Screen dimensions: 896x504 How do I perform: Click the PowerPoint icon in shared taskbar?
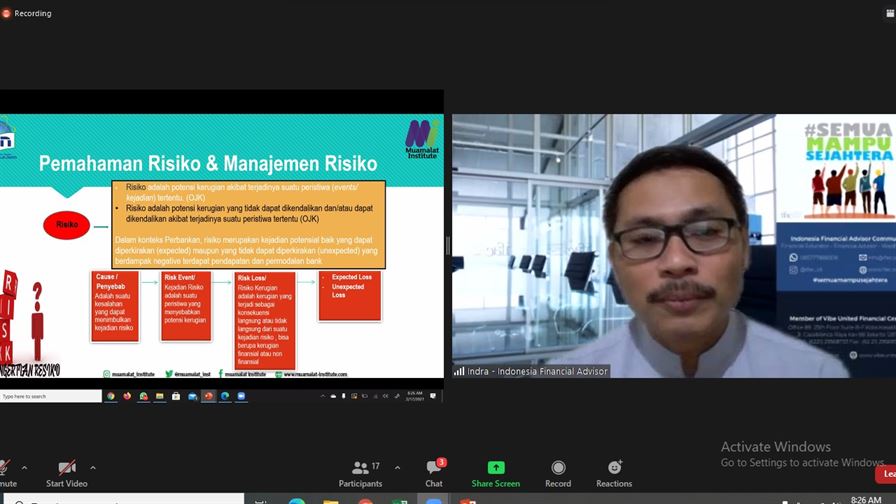click(x=208, y=396)
